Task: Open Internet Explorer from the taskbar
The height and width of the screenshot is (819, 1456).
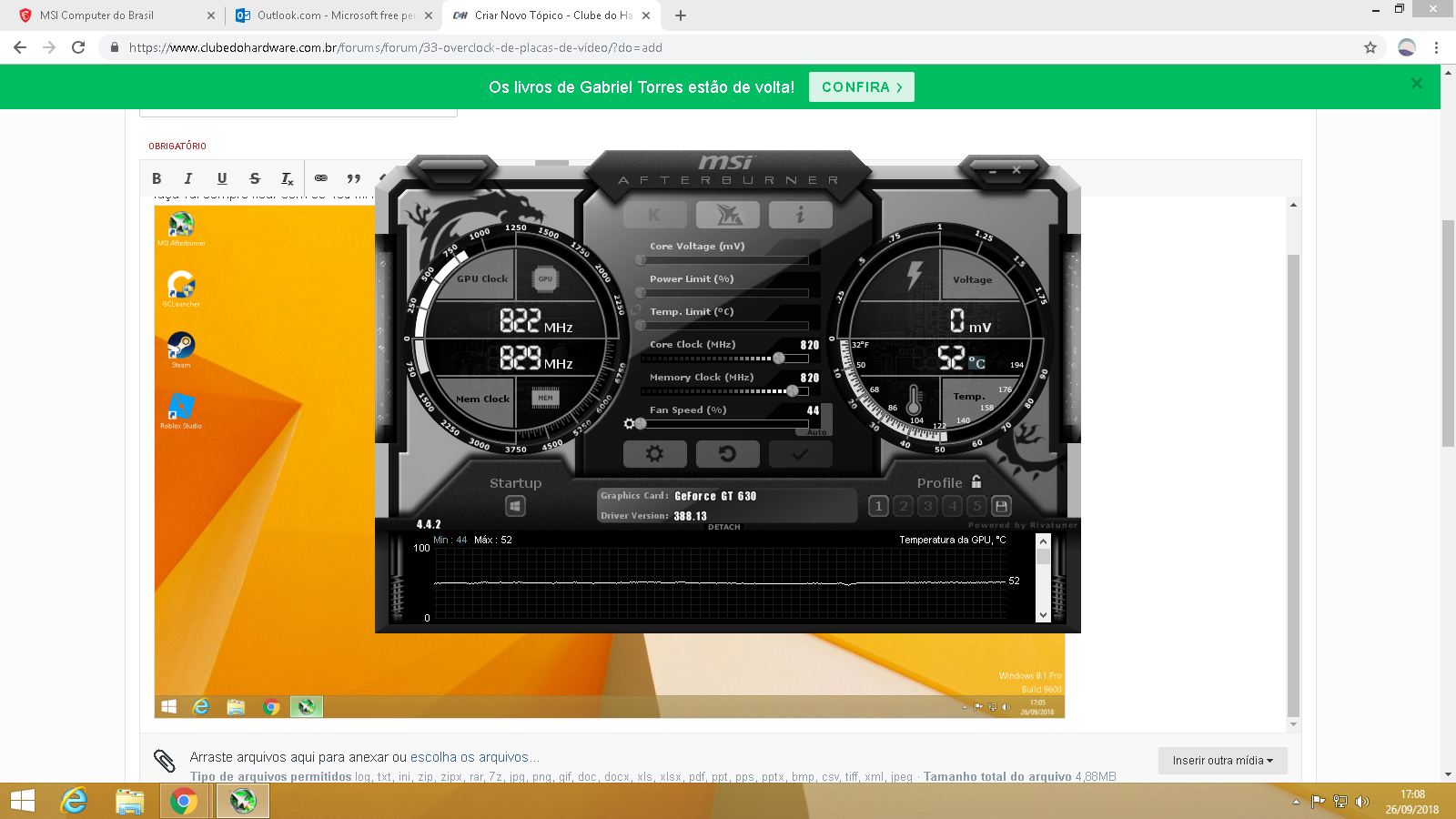Action: pos(74,801)
